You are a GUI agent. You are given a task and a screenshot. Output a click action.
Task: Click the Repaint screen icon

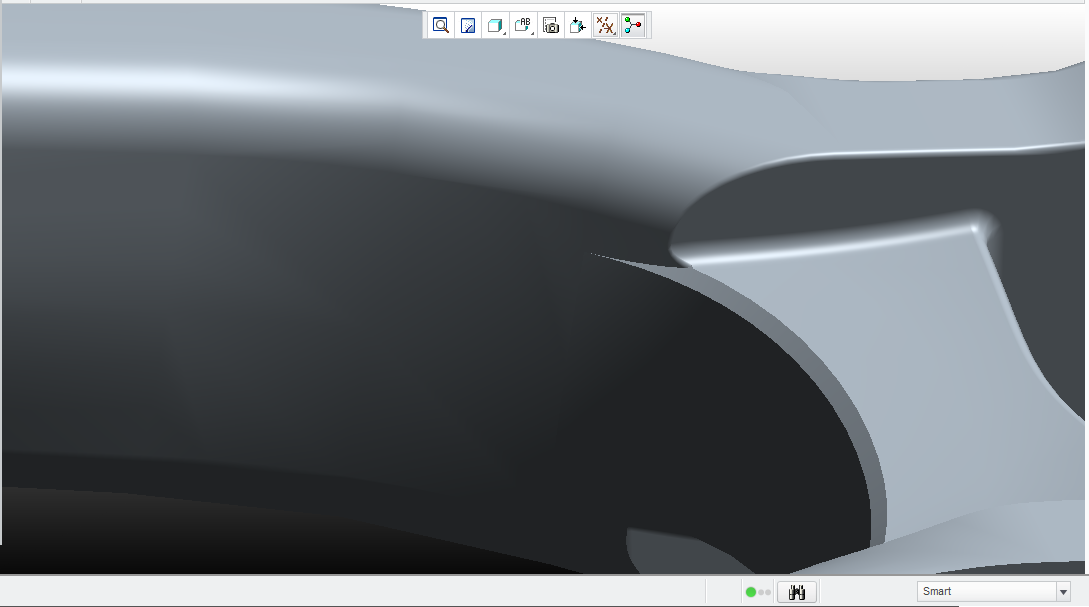tap(468, 26)
